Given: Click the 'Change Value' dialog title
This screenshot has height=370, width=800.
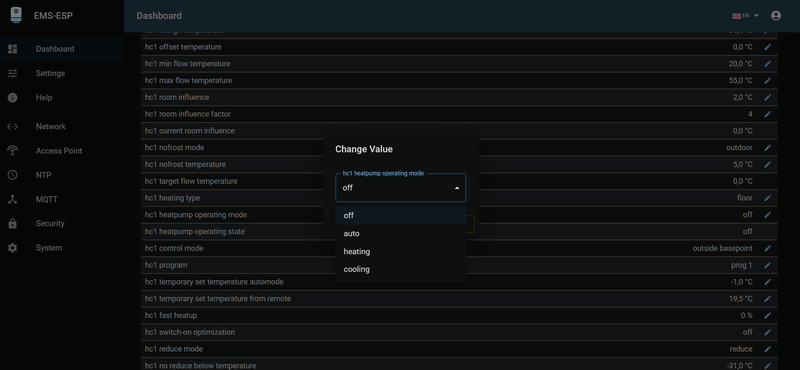Looking at the screenshot, I should tap(364, 150).
